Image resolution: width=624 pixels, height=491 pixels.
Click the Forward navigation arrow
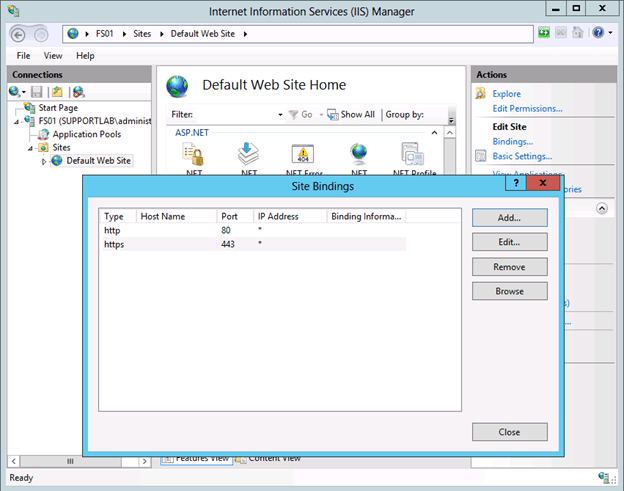tap(41, 35)
